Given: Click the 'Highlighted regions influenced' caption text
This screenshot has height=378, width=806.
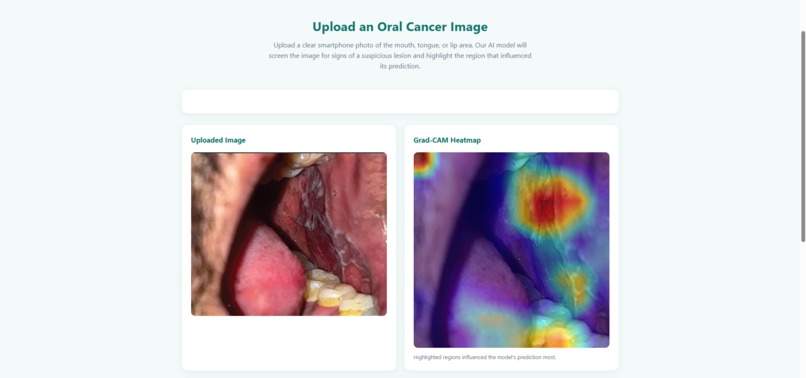Looking at the screenshot, I should (x=485, y=357).
